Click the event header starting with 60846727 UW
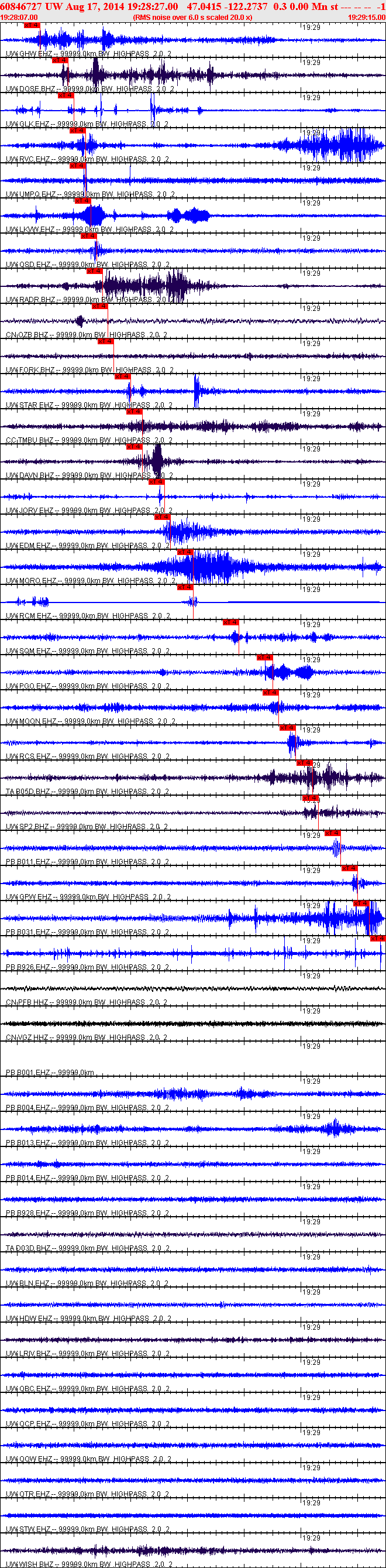Image resolution: width=386 pixels, height=1568 pixels. [x=192, y=6]
